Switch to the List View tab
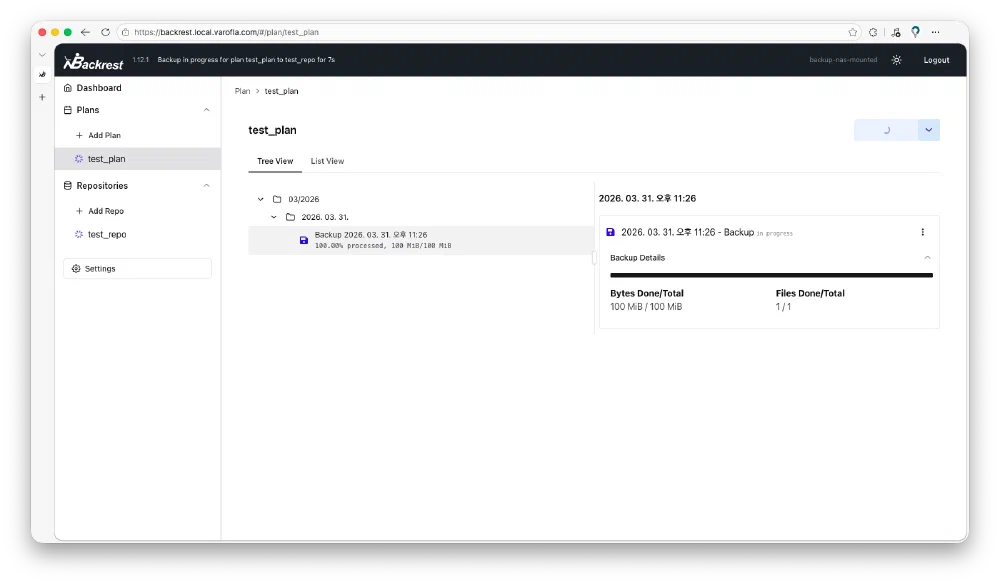Screen dimensions: 1000x584 [327, 161]
